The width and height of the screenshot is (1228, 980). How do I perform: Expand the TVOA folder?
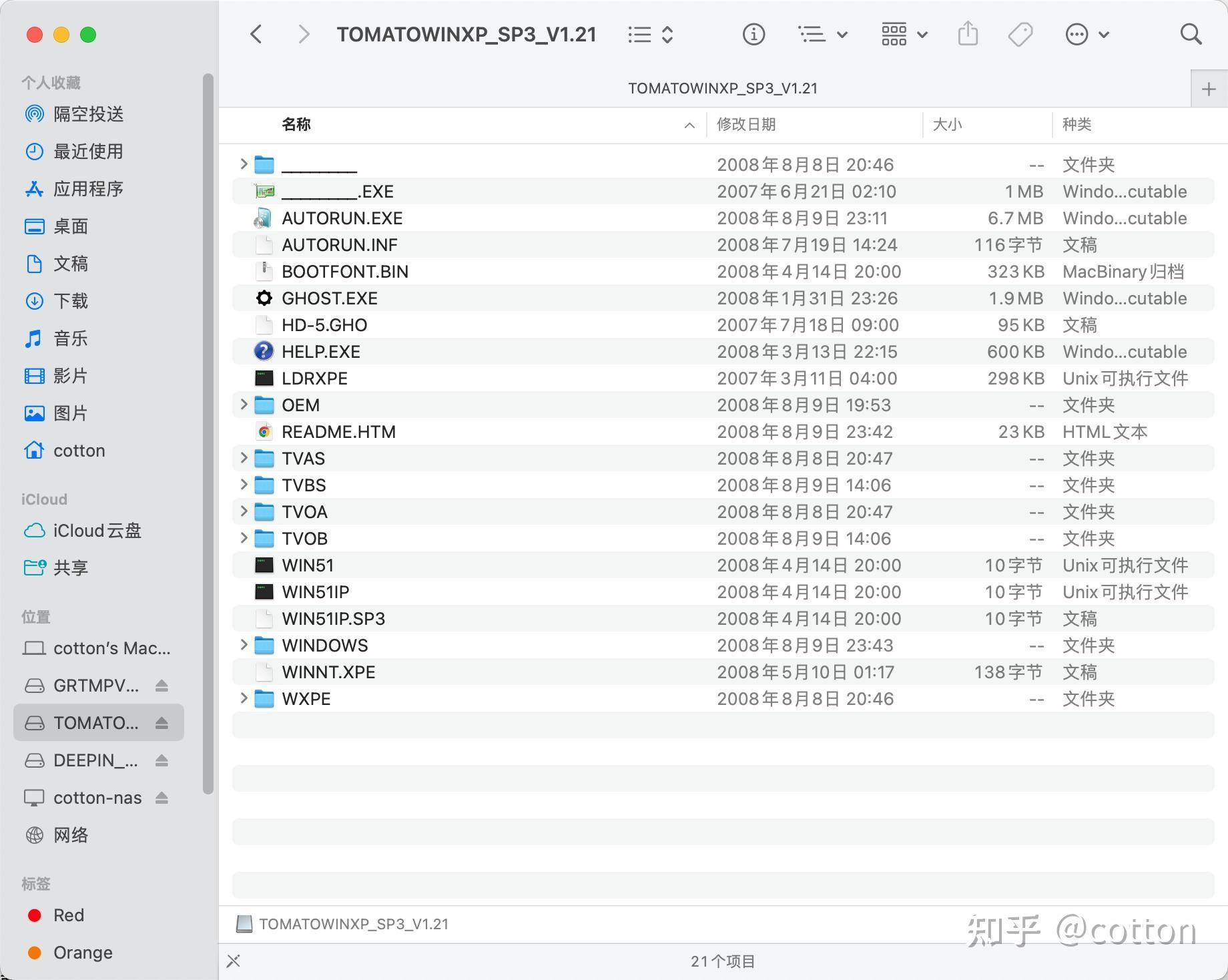pyautogui.click(x=244, y=511)
